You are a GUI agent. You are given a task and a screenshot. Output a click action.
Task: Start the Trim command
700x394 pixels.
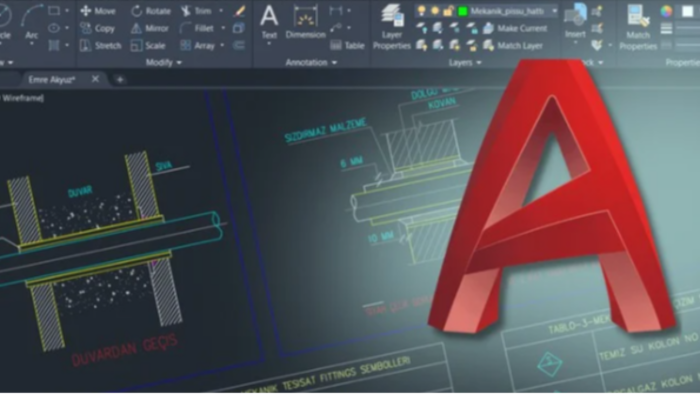click(x=197, y=11)
